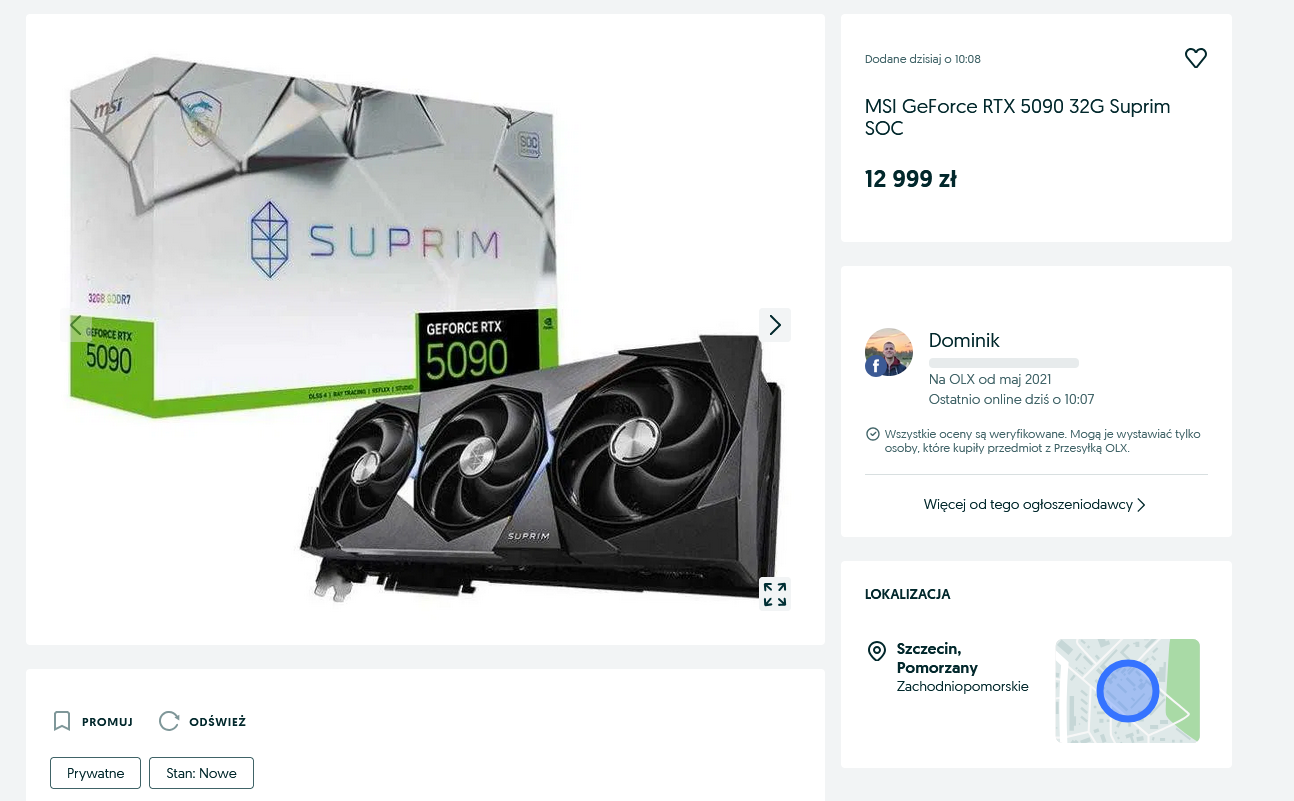Screen dimensions: 1294x801
Task: Click the seller rating bar under Dominik
Action: [x=1004, y=363]
